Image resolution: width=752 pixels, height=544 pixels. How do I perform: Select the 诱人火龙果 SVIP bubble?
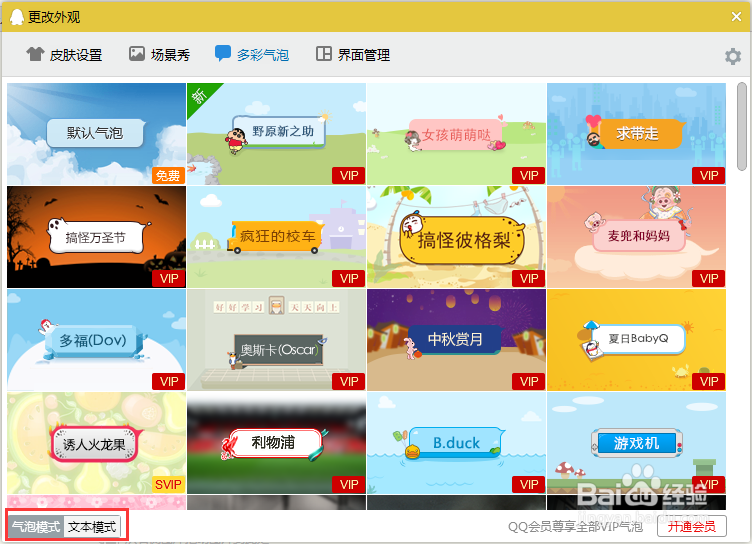point(96,443)
